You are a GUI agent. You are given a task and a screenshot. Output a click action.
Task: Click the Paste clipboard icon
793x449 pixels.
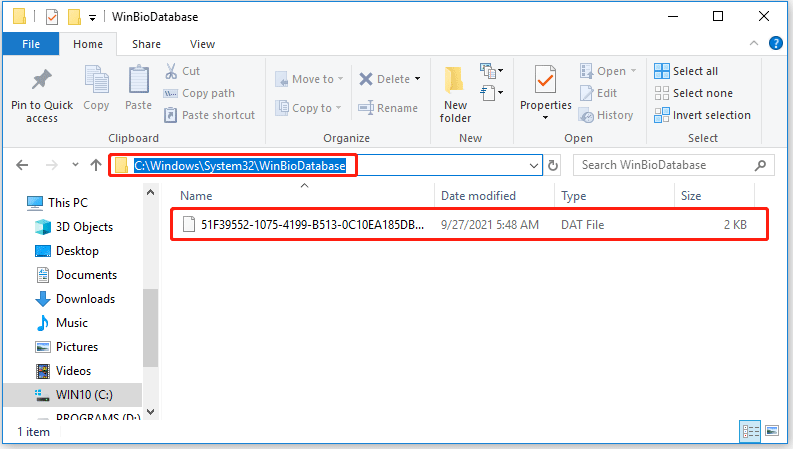(138, 81)
